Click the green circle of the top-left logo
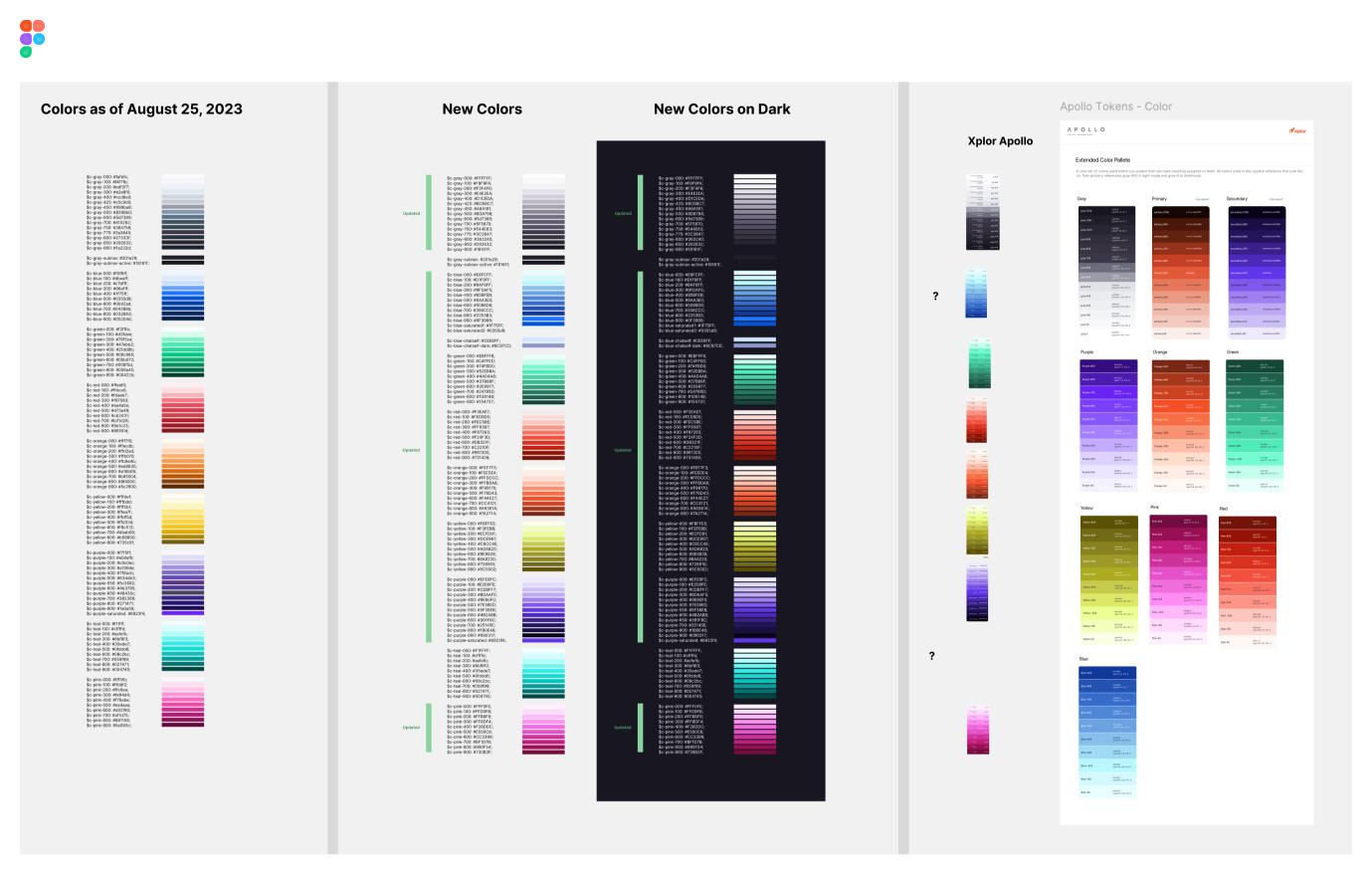This screenshot has height=875, width=1372. [26, 52]
